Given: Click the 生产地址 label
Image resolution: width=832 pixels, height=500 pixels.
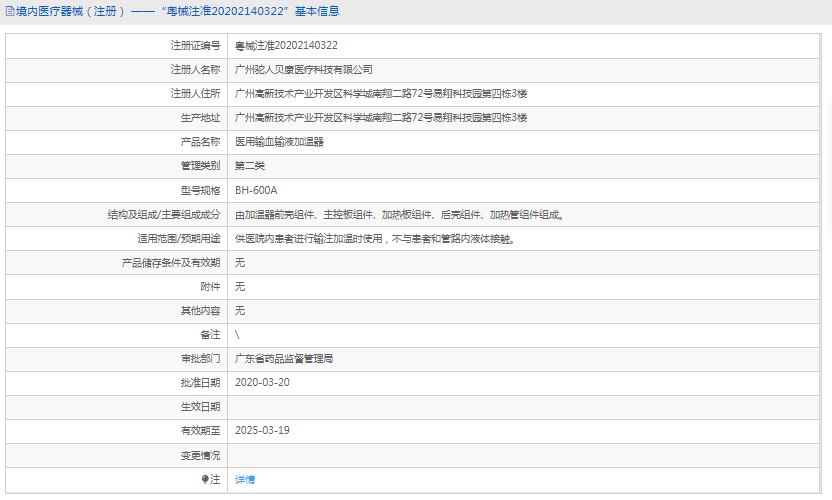Looking at the screenshot, I should 200,118.
